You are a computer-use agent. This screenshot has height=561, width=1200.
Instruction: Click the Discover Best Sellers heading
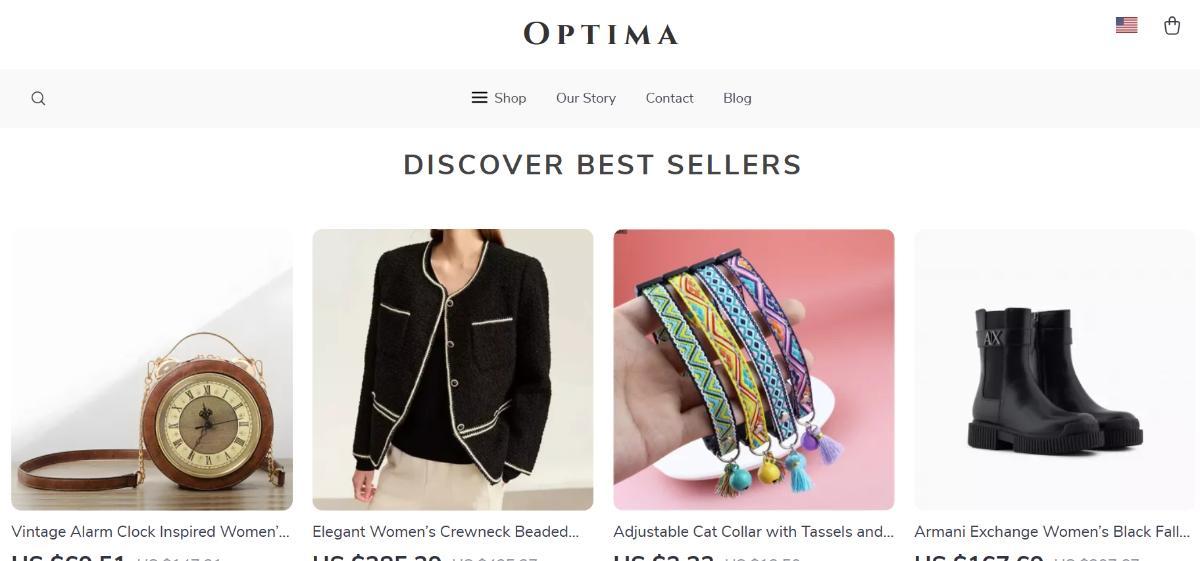[602, 165]
